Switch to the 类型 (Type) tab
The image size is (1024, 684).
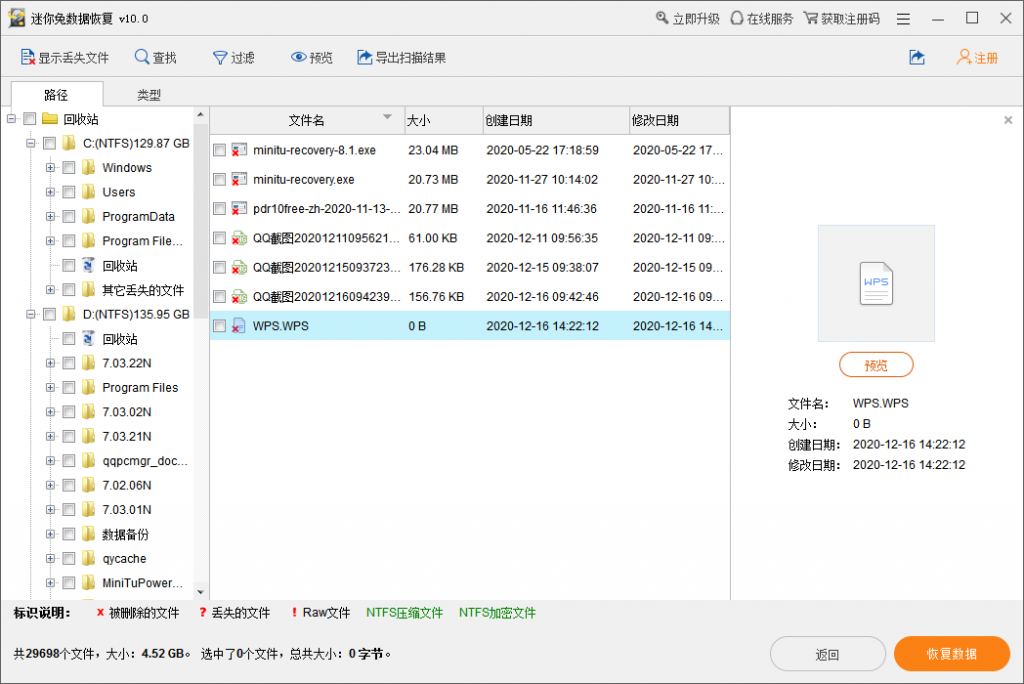point(149,95)
